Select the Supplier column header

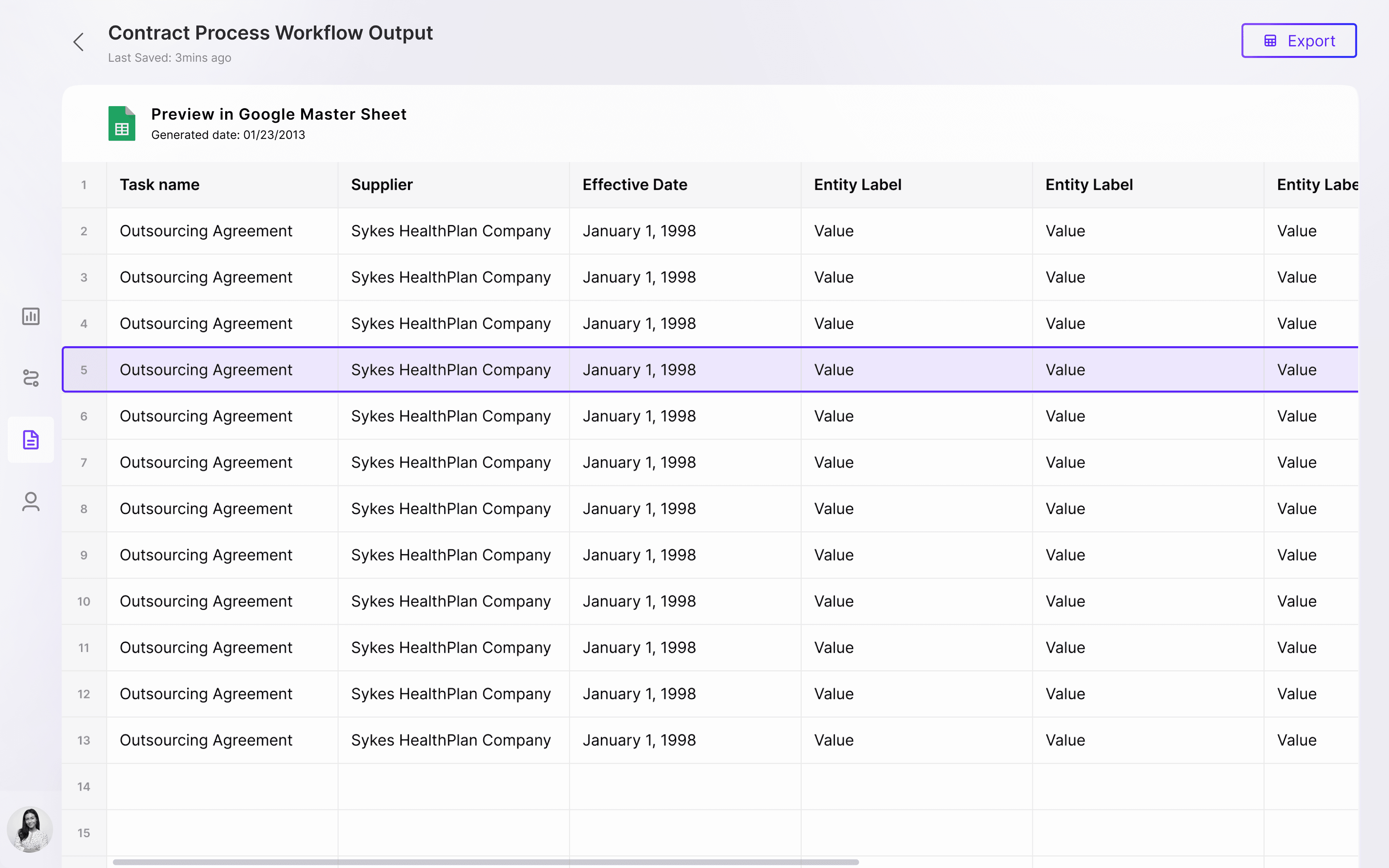[x=382, y=185]
